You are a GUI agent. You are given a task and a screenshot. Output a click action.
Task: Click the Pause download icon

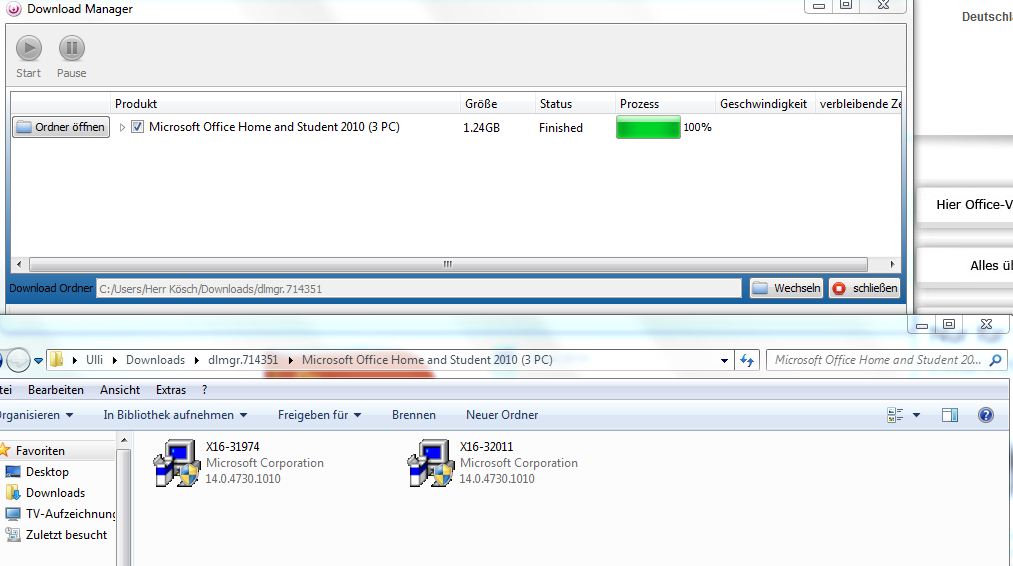point(72,48)
